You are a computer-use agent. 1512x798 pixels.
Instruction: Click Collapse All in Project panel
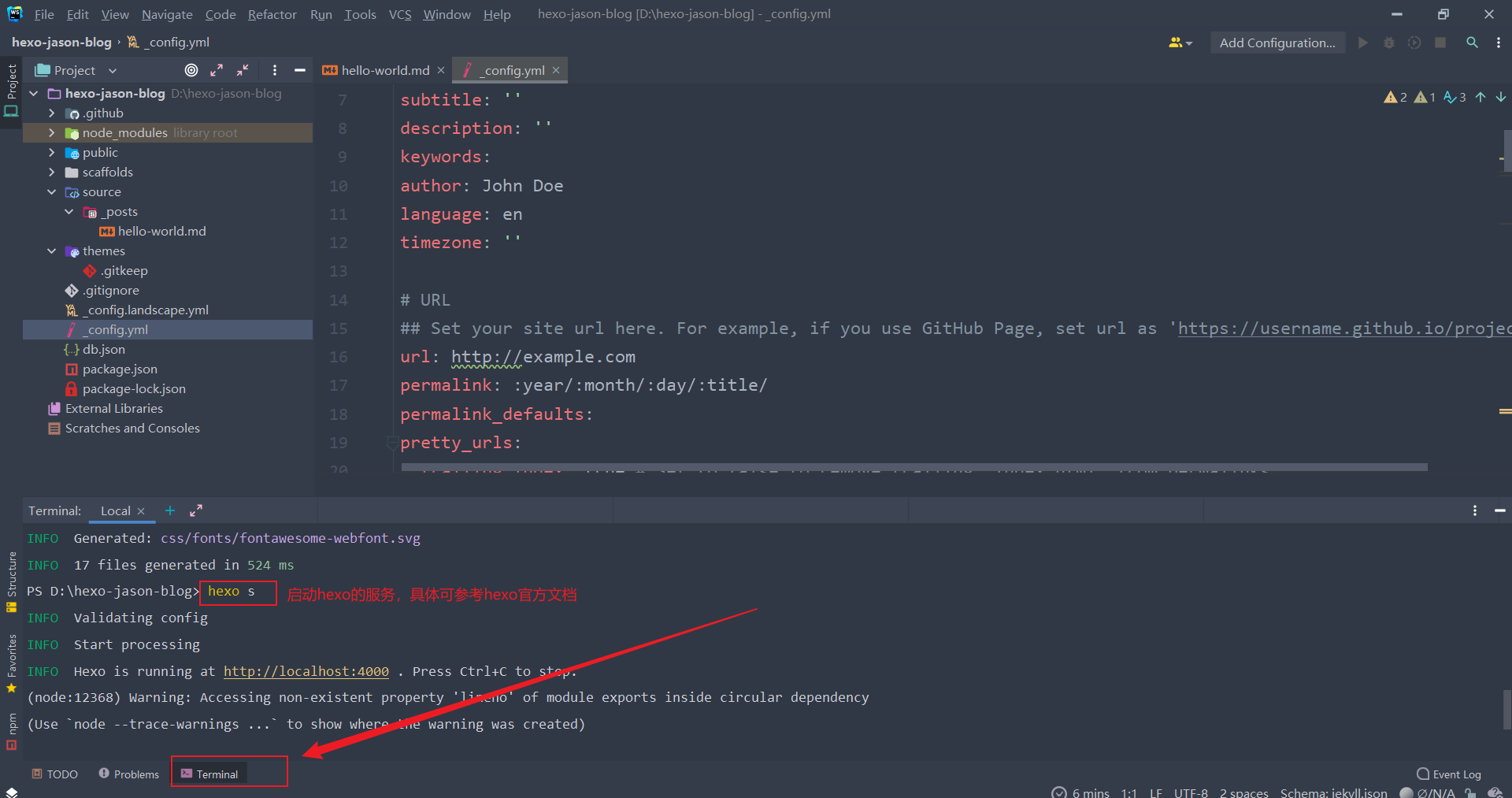(x=243, y=70)
